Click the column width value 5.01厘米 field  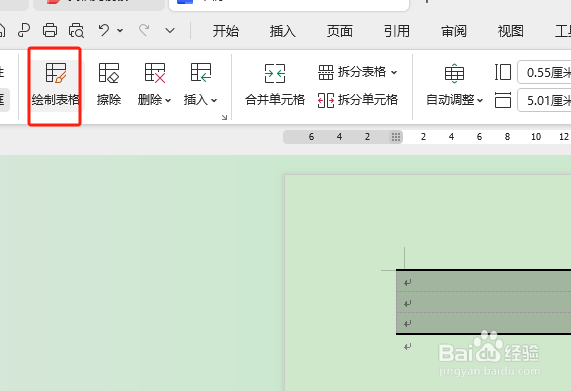pyautogui.click(x=544, y=100)
